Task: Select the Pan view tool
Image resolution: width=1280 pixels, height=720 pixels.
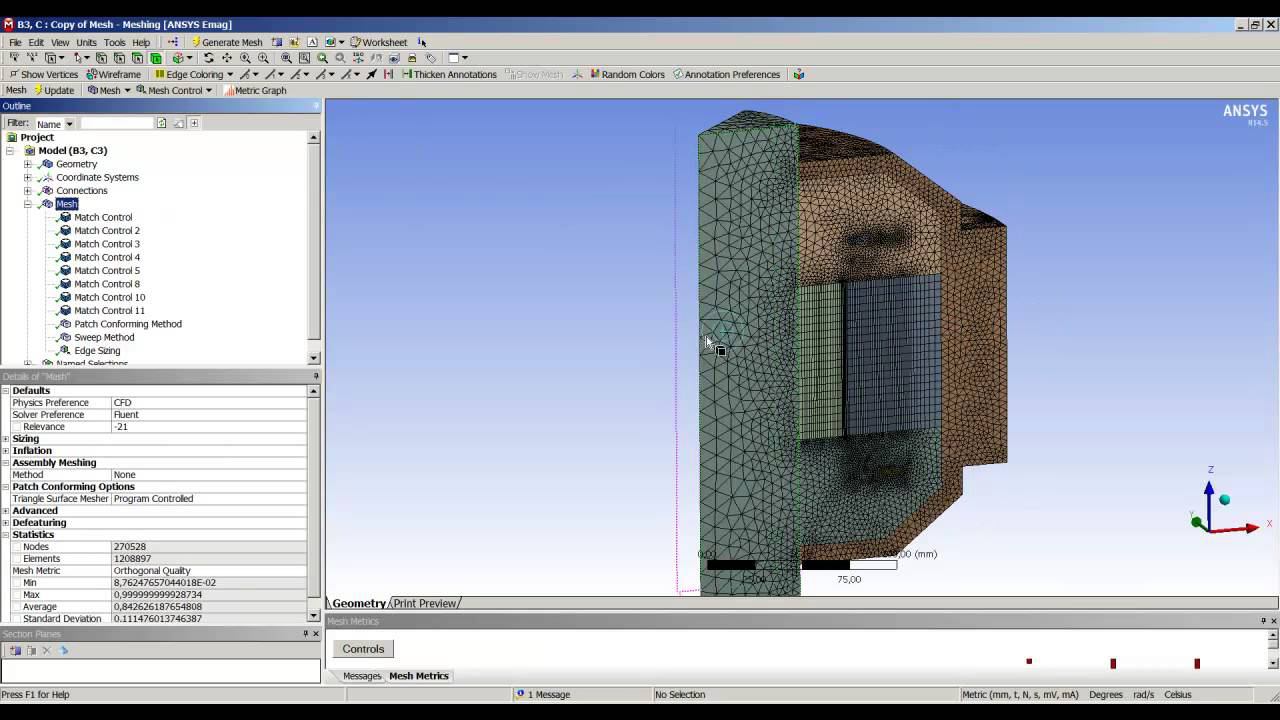Action: click(226, 58)
